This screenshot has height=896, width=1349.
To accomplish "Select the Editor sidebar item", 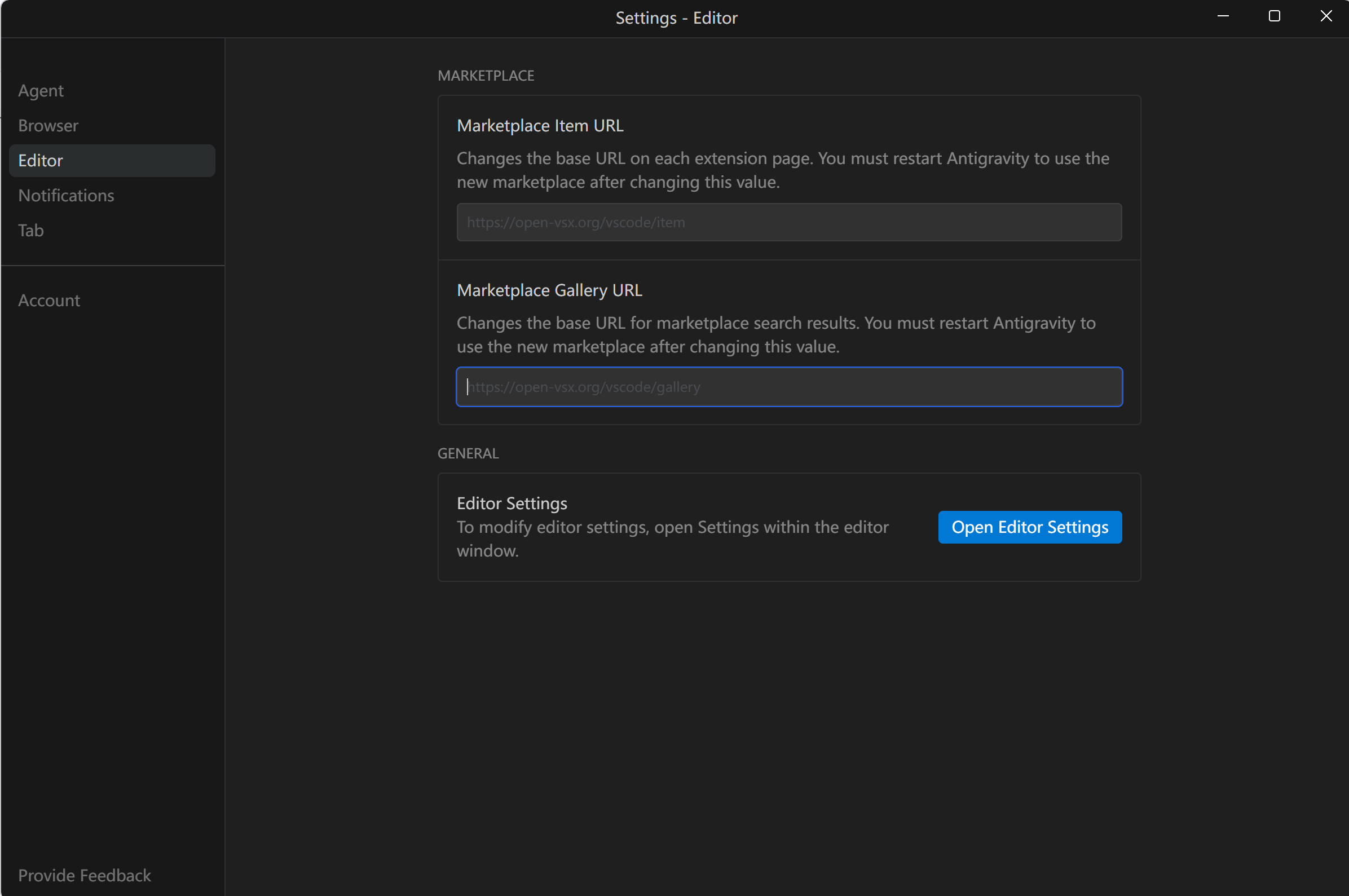I will point(112,160).
